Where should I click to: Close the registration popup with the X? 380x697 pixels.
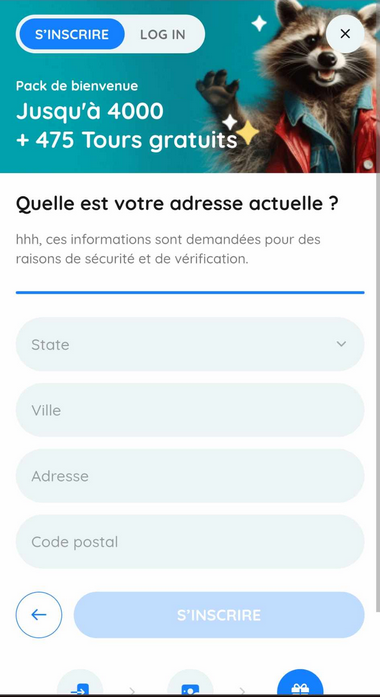[x=345, y=34]
